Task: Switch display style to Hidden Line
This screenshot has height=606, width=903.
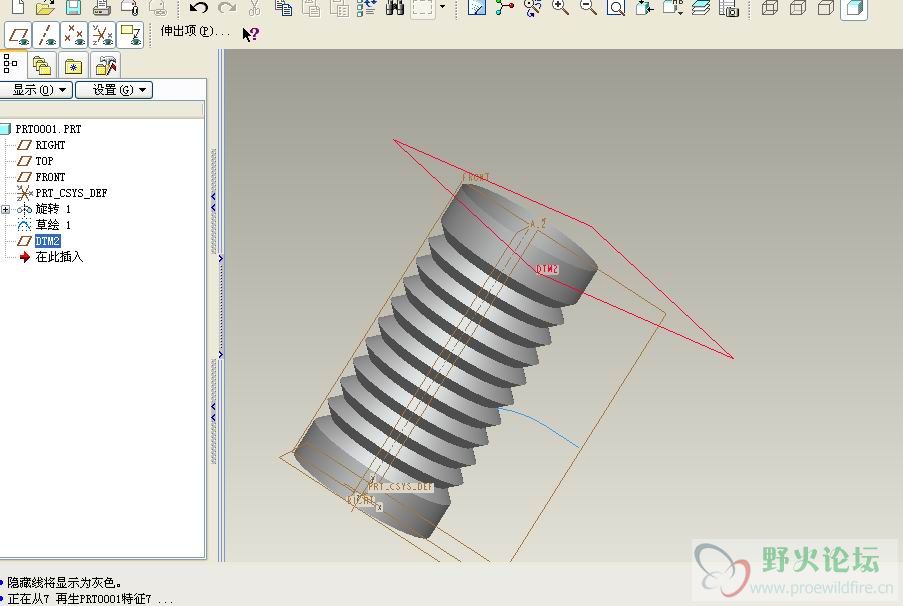Action: 798,7
